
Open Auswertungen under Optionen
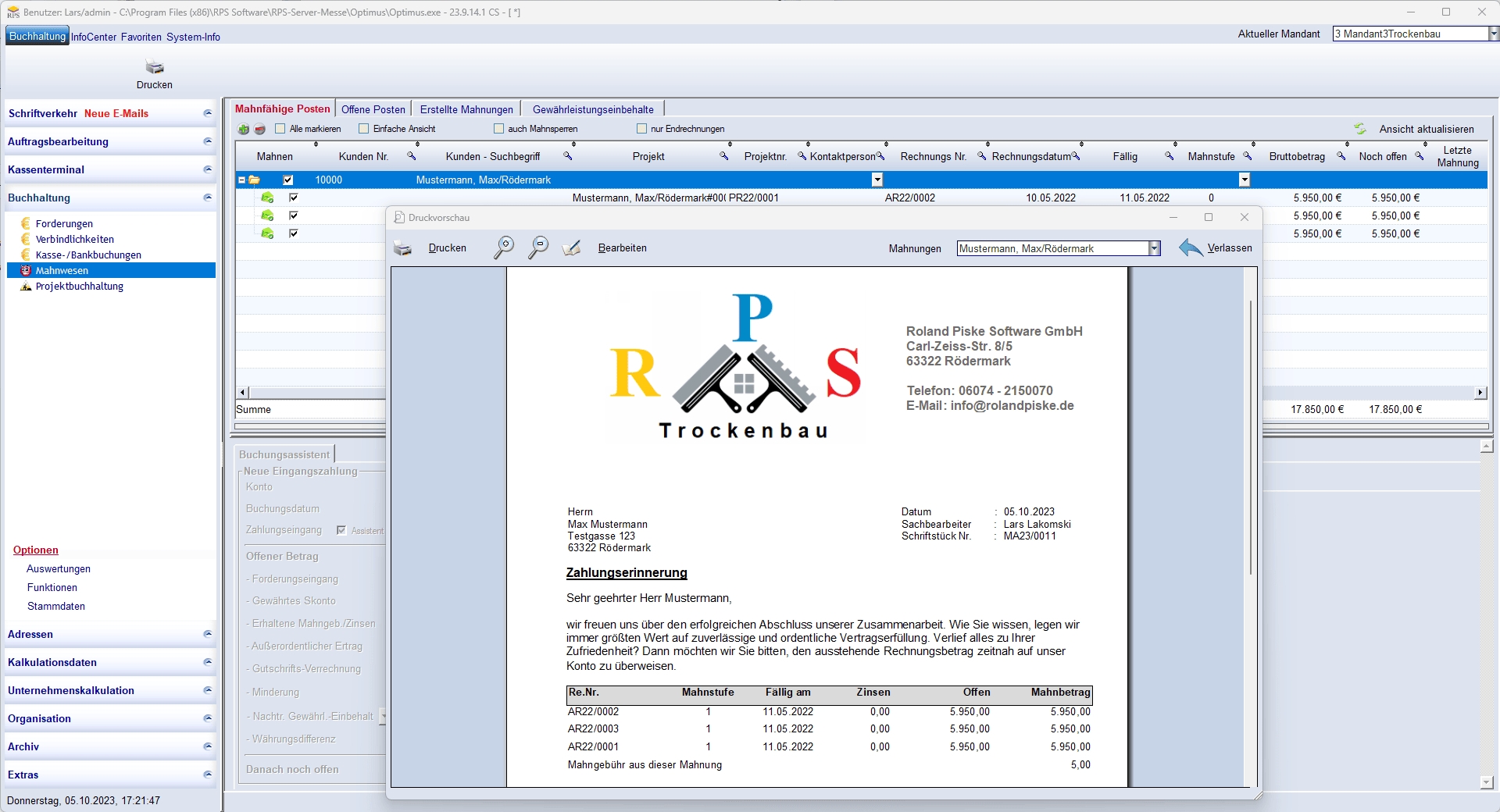tap(59, 568)
